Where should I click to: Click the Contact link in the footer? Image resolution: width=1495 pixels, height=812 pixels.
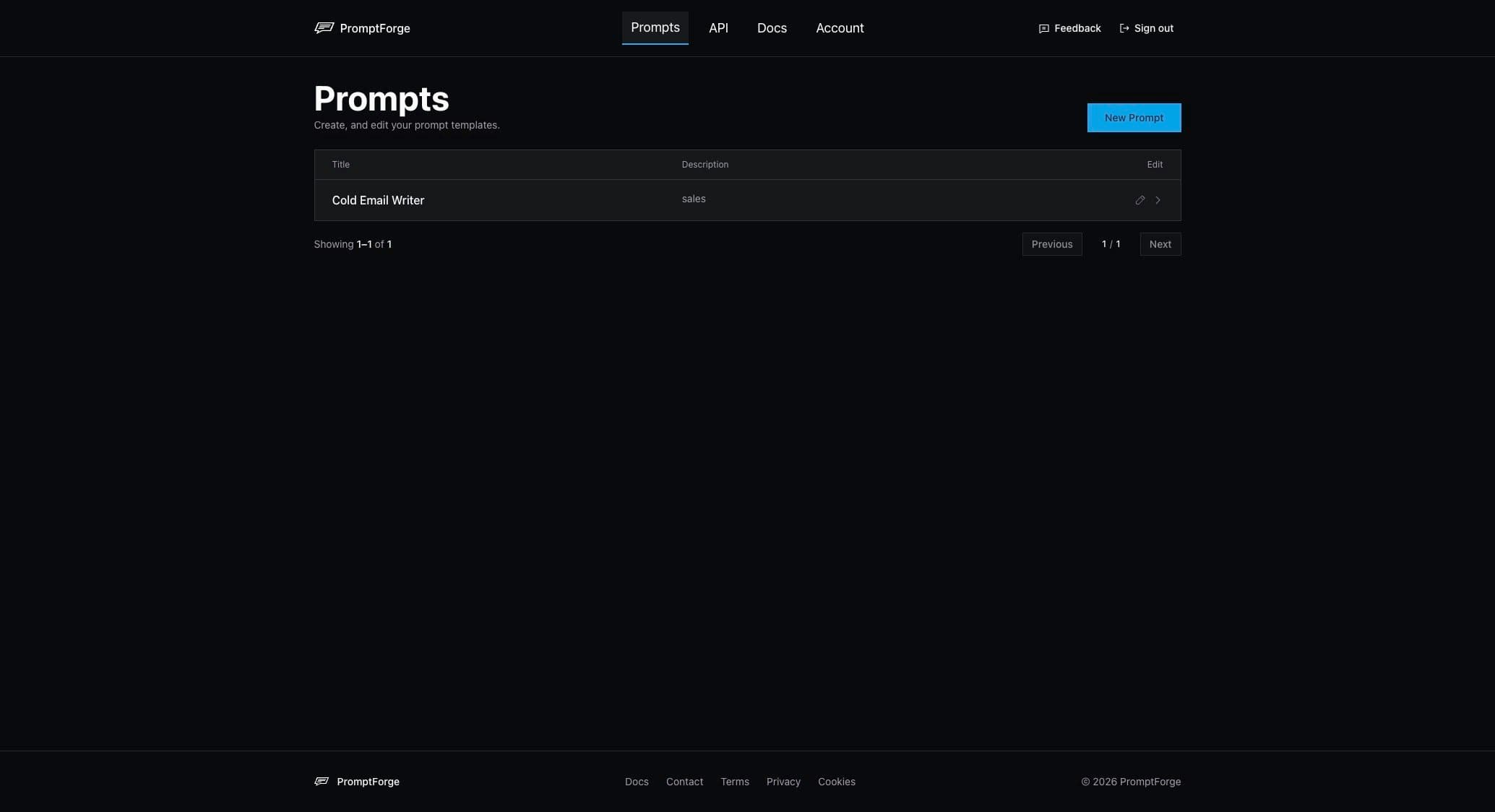tap(684, 781)
